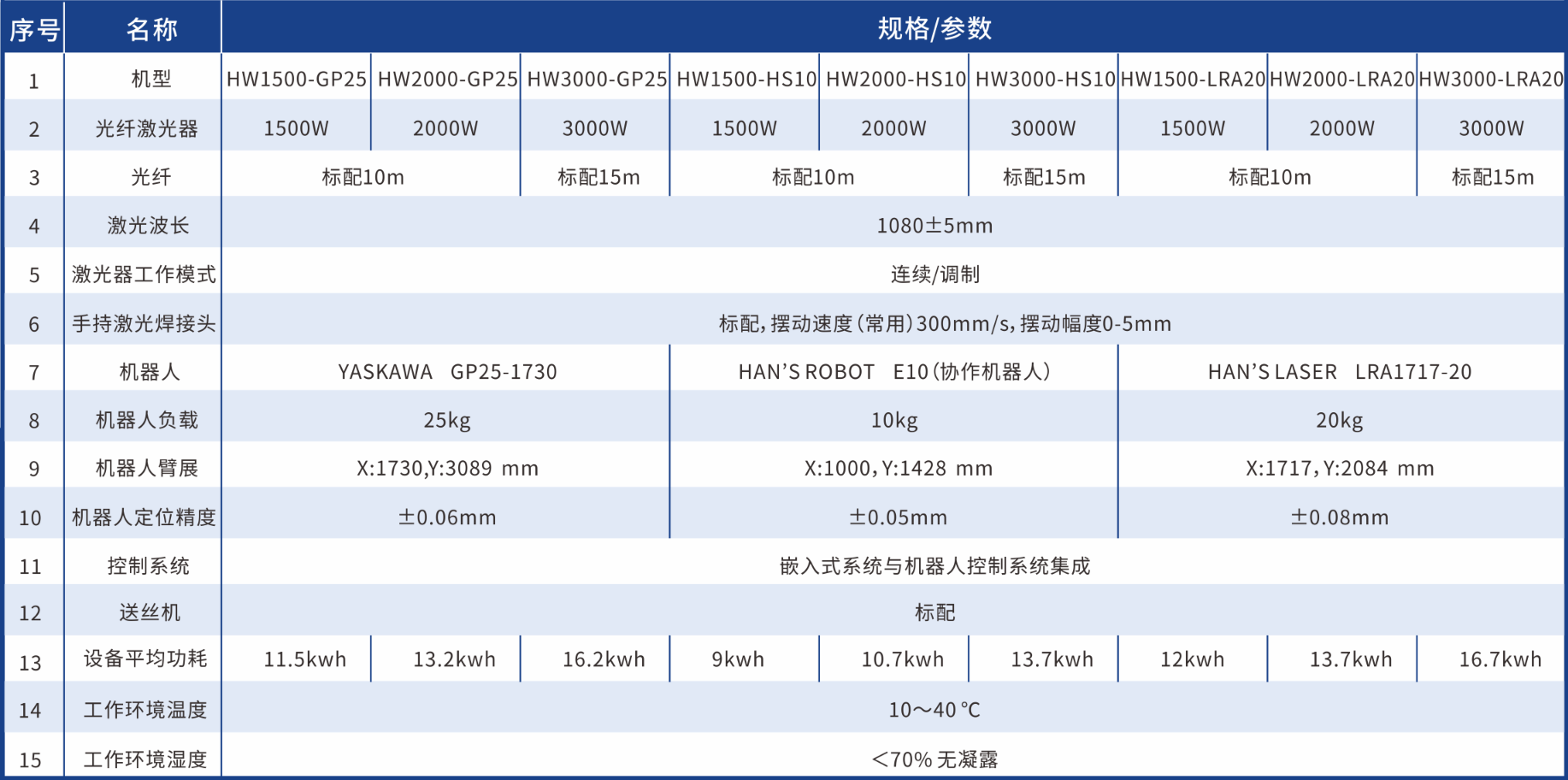
Task: Click the 规格/参数 header cell
Action: pyautogui.click(x=934, y=29)
